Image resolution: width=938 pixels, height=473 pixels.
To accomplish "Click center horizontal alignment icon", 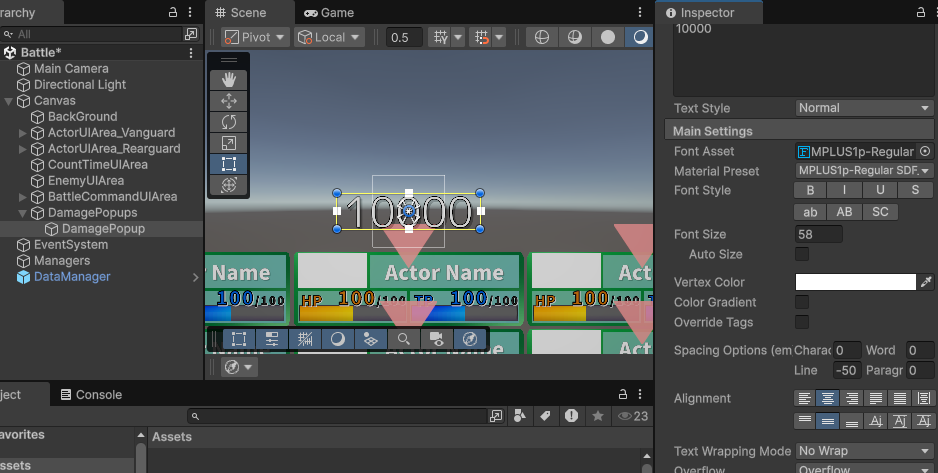I will (x=830, y=398).
